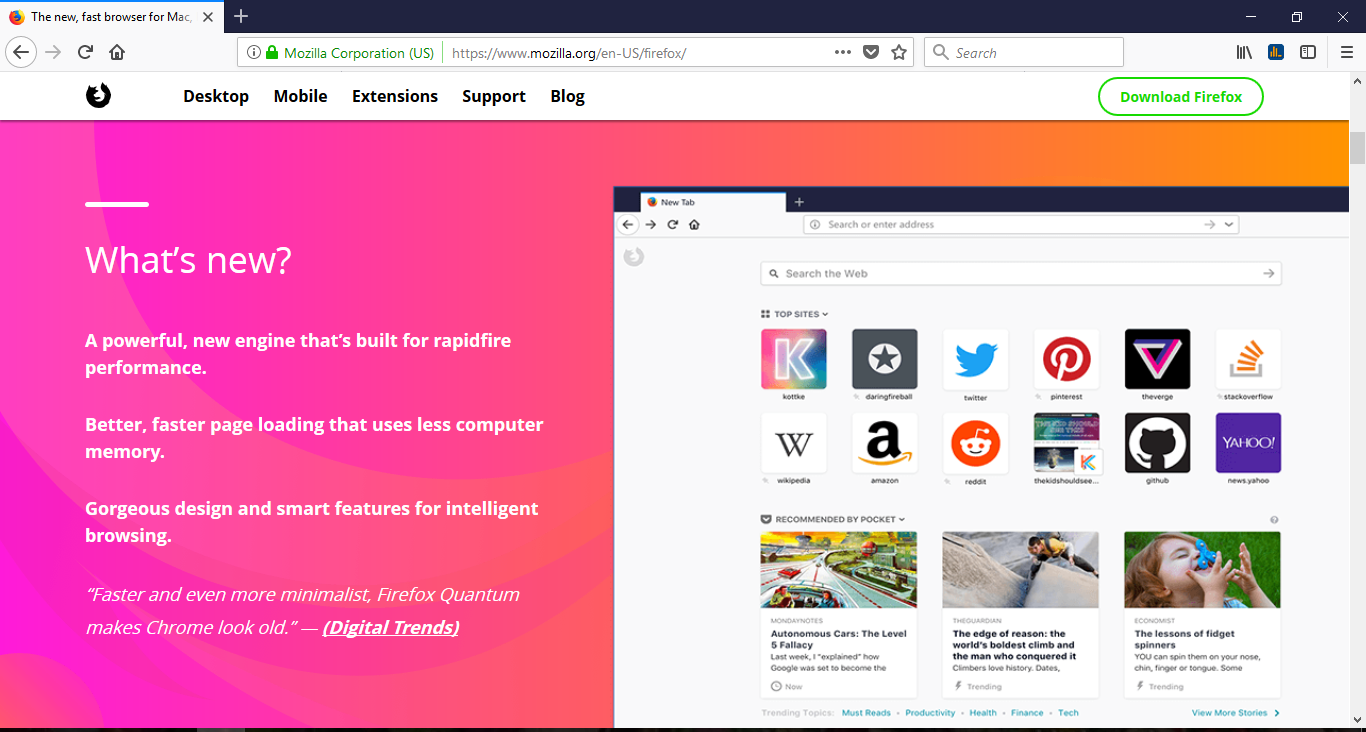Open the Library icon in the toolbar
Image resolution: width=1366 pixels, height=732 pixels.
(x=1243, y=51)
